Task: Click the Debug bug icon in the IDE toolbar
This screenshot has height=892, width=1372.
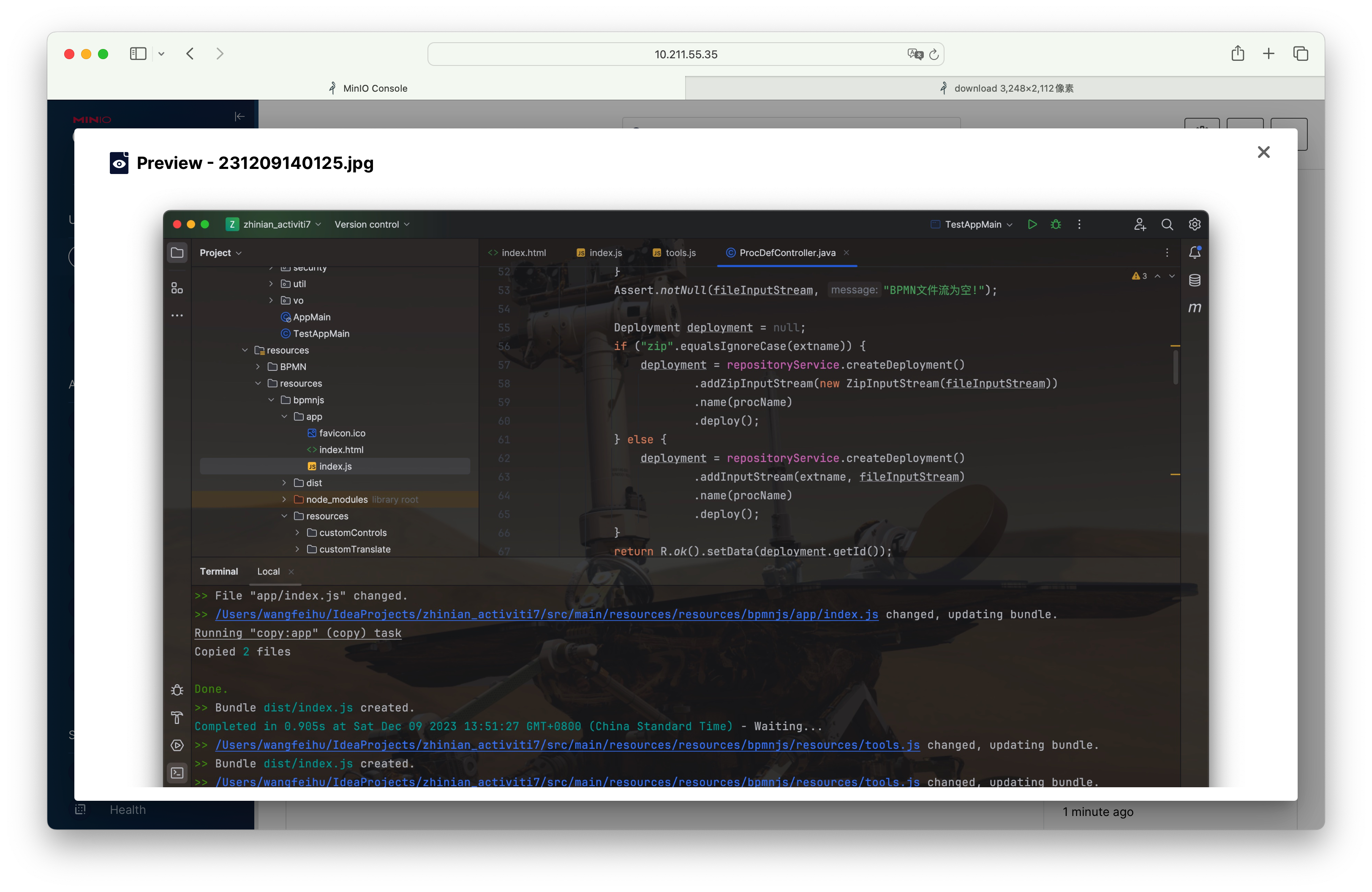Action: click(1056, 224)
